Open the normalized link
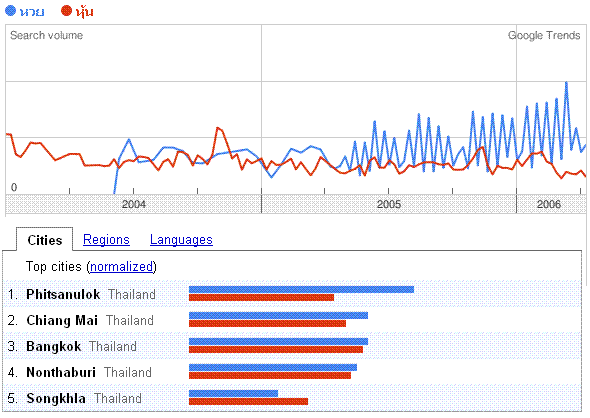This screenshot has width=590, height=418. pyautogui.click(x=122, y=266)
